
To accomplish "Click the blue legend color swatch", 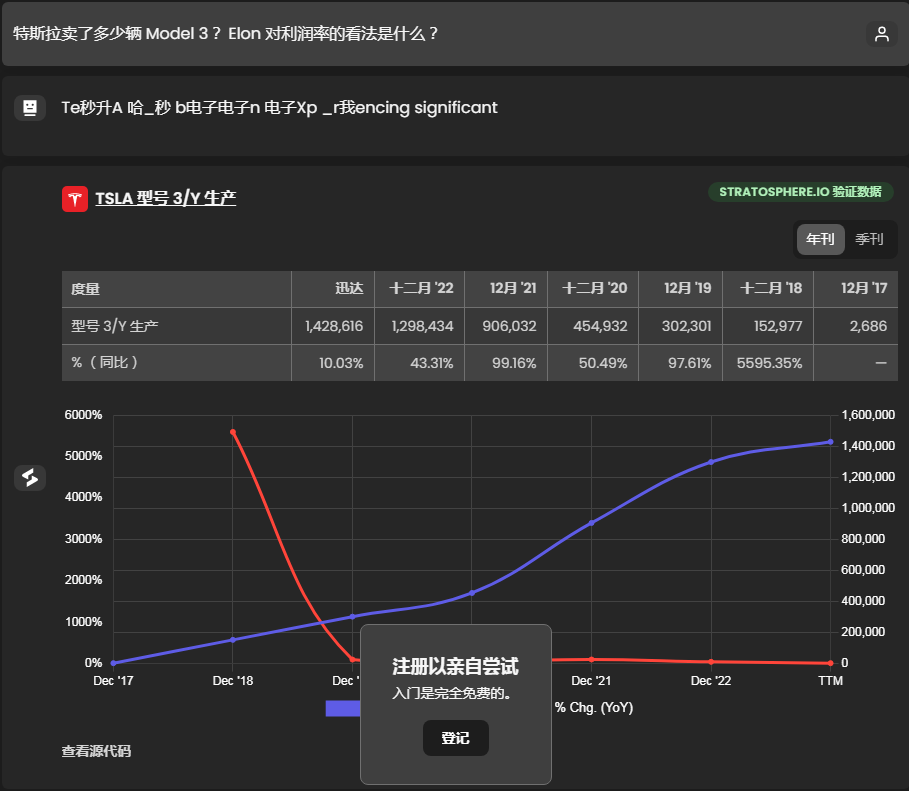I will point(343,708).
